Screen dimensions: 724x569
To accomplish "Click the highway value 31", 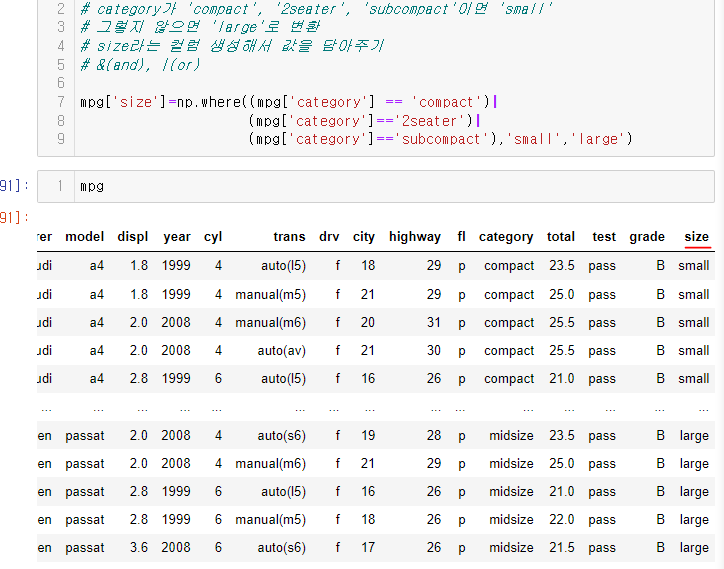I will pos(434,322).
